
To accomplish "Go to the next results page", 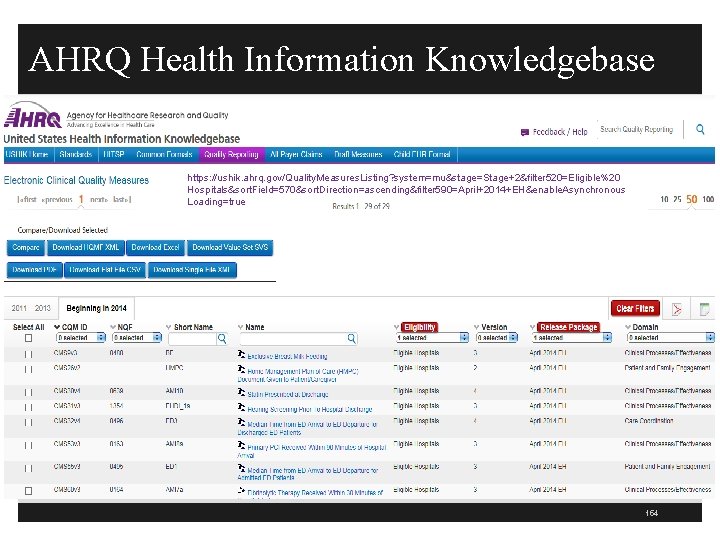I will coord(99,200).
